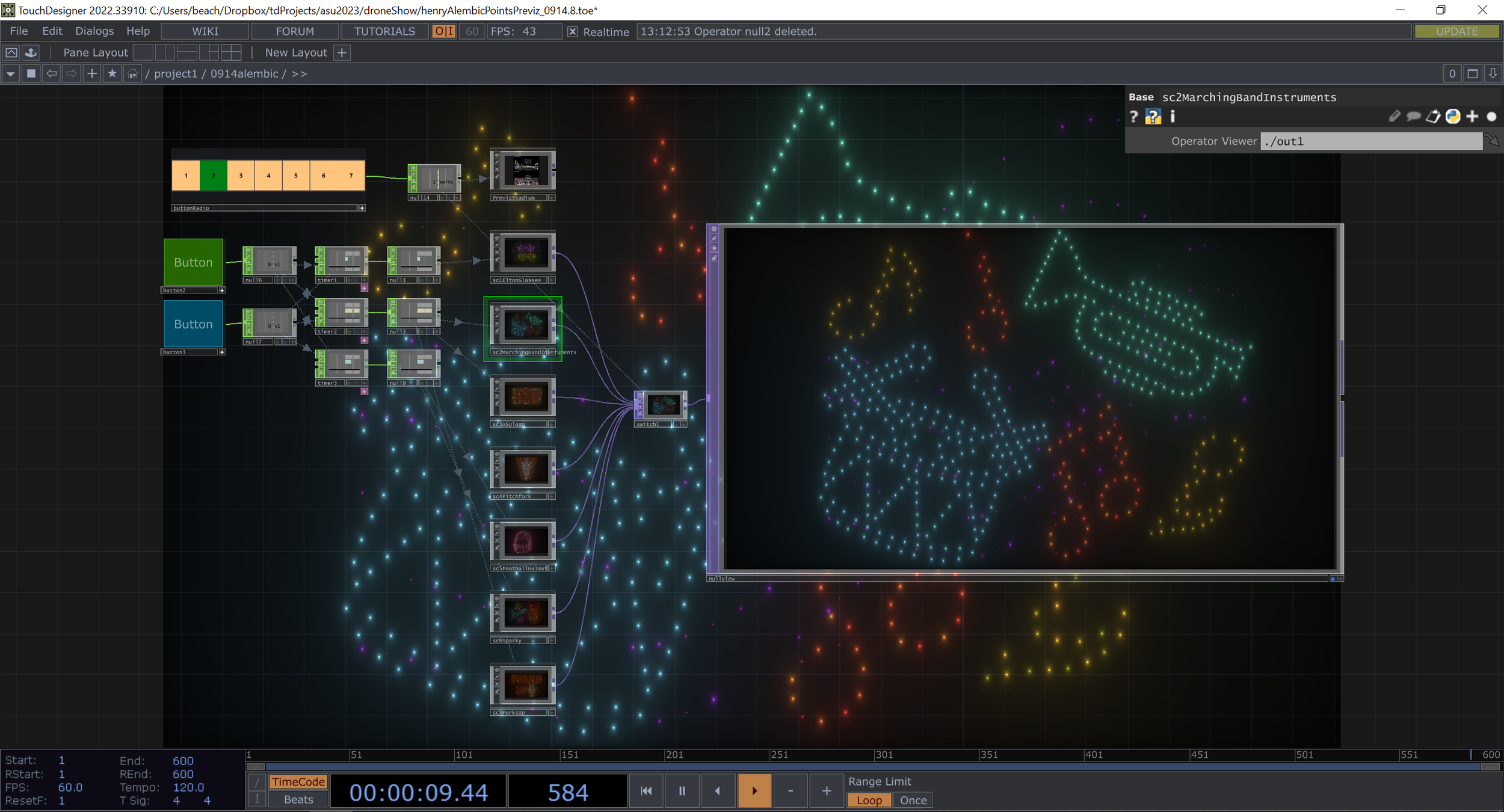Click the comment speech bubble icon
1504x812 pixels.
pos(1413,117)
